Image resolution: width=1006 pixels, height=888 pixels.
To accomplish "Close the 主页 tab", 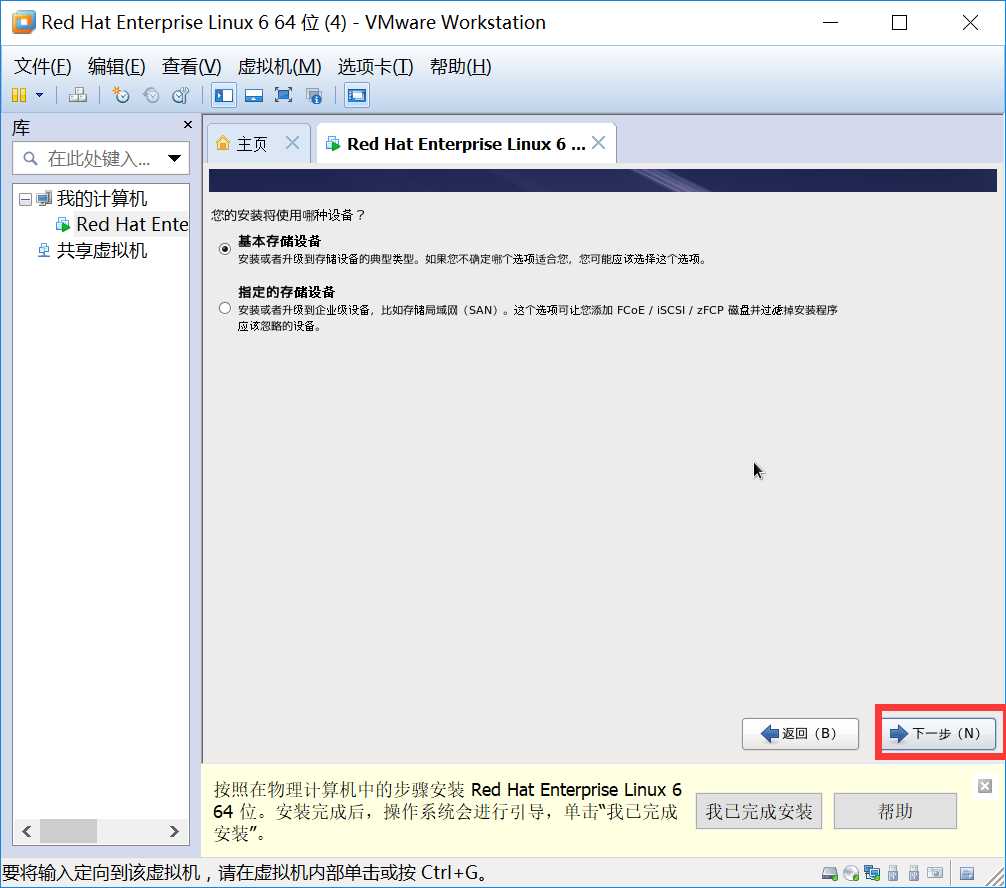I will tap(293, 142).
